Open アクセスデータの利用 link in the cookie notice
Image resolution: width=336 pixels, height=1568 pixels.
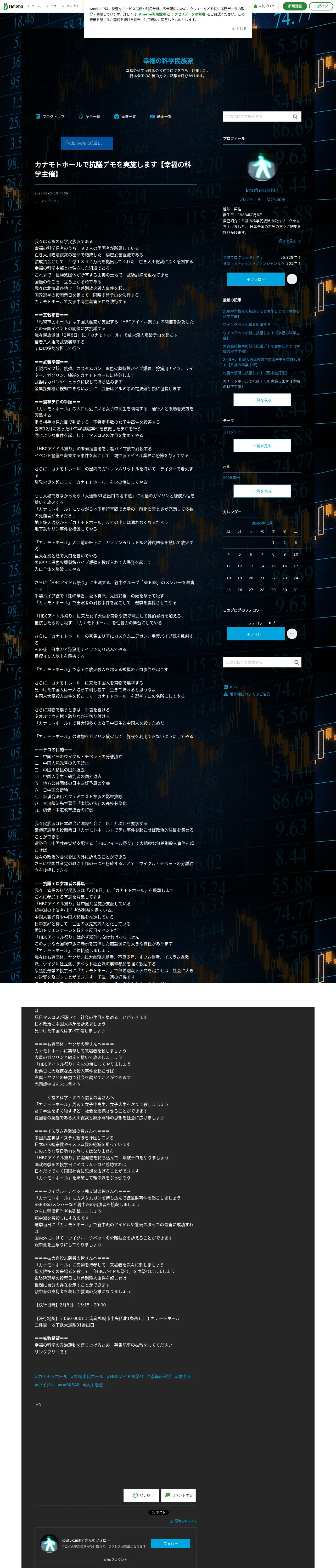pos(188,14)
